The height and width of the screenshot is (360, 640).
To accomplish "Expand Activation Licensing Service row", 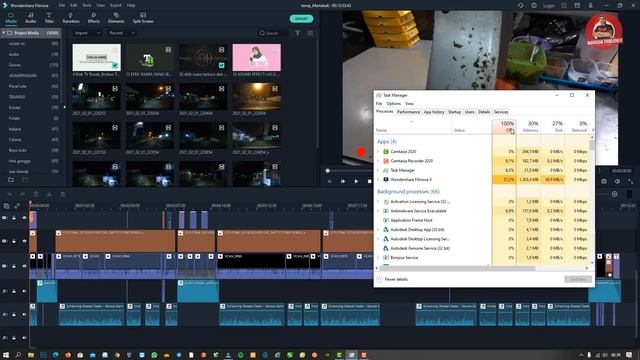I will pos(378,202).
